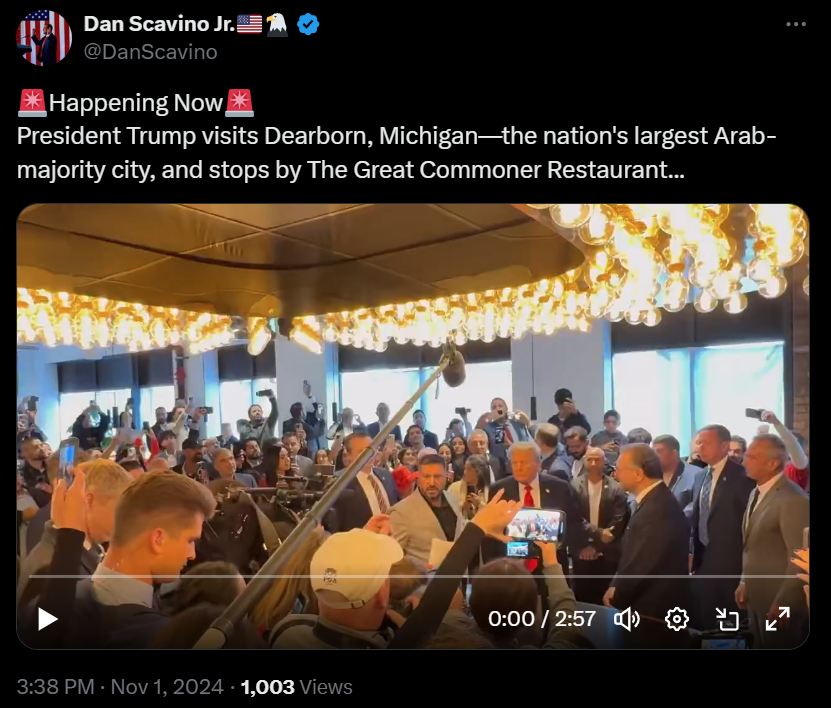Click the eagle emoji beside name
Screen dimensions: 831x708
(277, 24)
